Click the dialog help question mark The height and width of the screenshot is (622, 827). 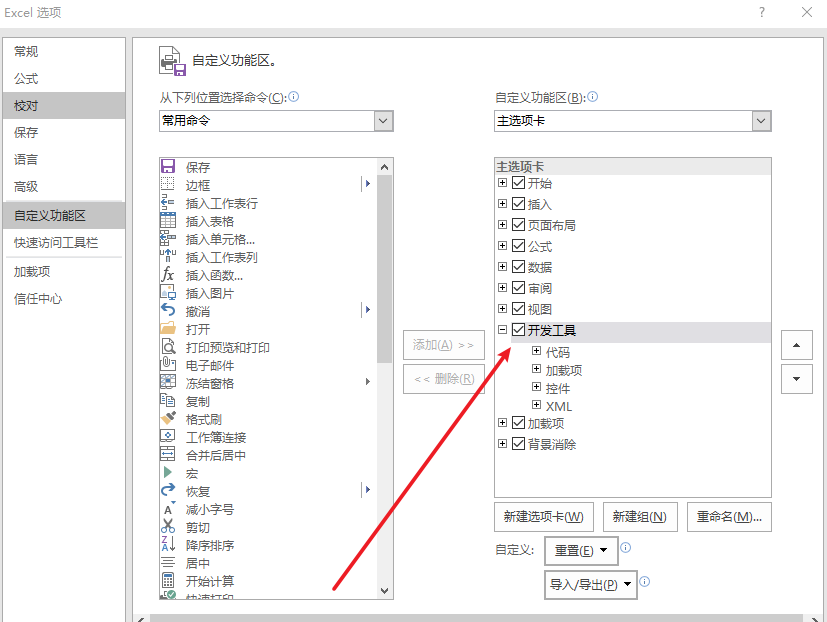pos(762,12)
